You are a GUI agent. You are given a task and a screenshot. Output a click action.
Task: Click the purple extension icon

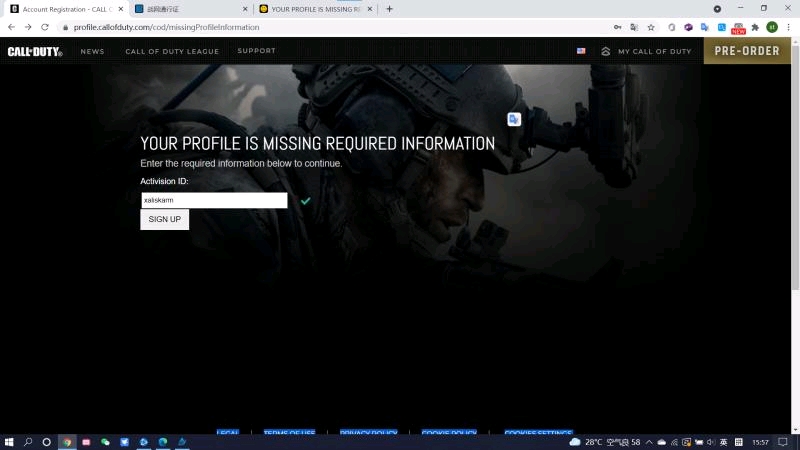pyautogui.click(x=688, y=27)
